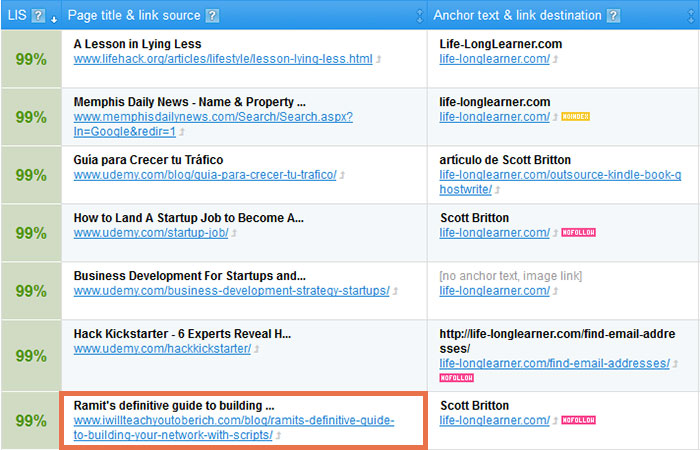Select anchor text 'artículo de Scott Britton'

pos(505,160)
